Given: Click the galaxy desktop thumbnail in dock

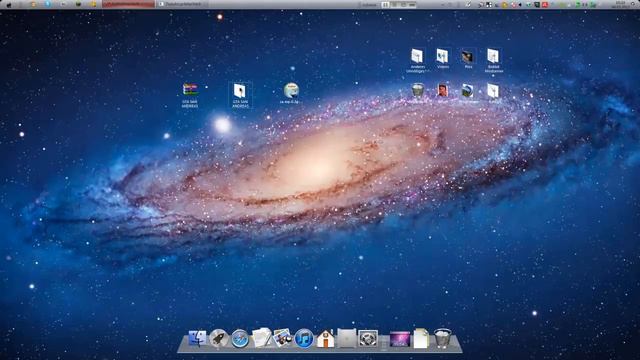Looking at the screenshot, I should pyautogui.click(x=400, y=339).
